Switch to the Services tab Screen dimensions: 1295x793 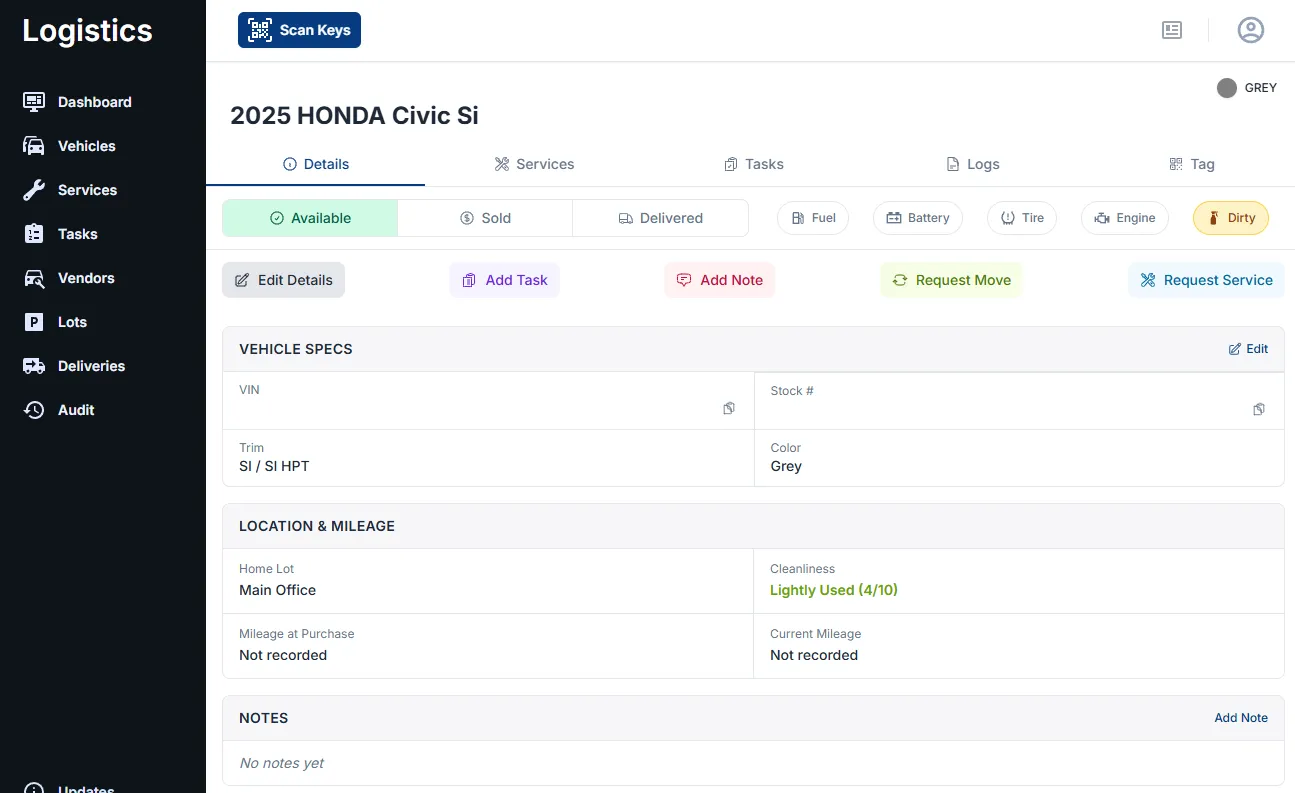click(x=534, y=164)
